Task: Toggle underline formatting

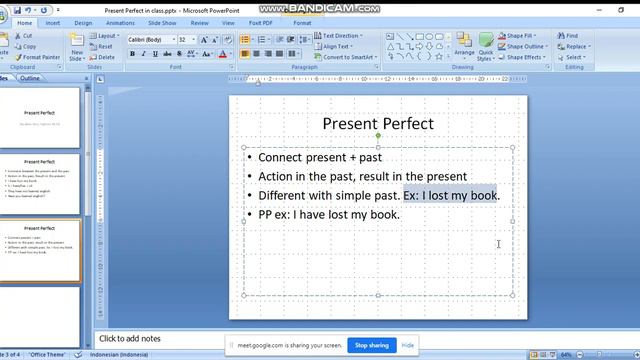Action: pyautogui.click(x=155, y=54)
